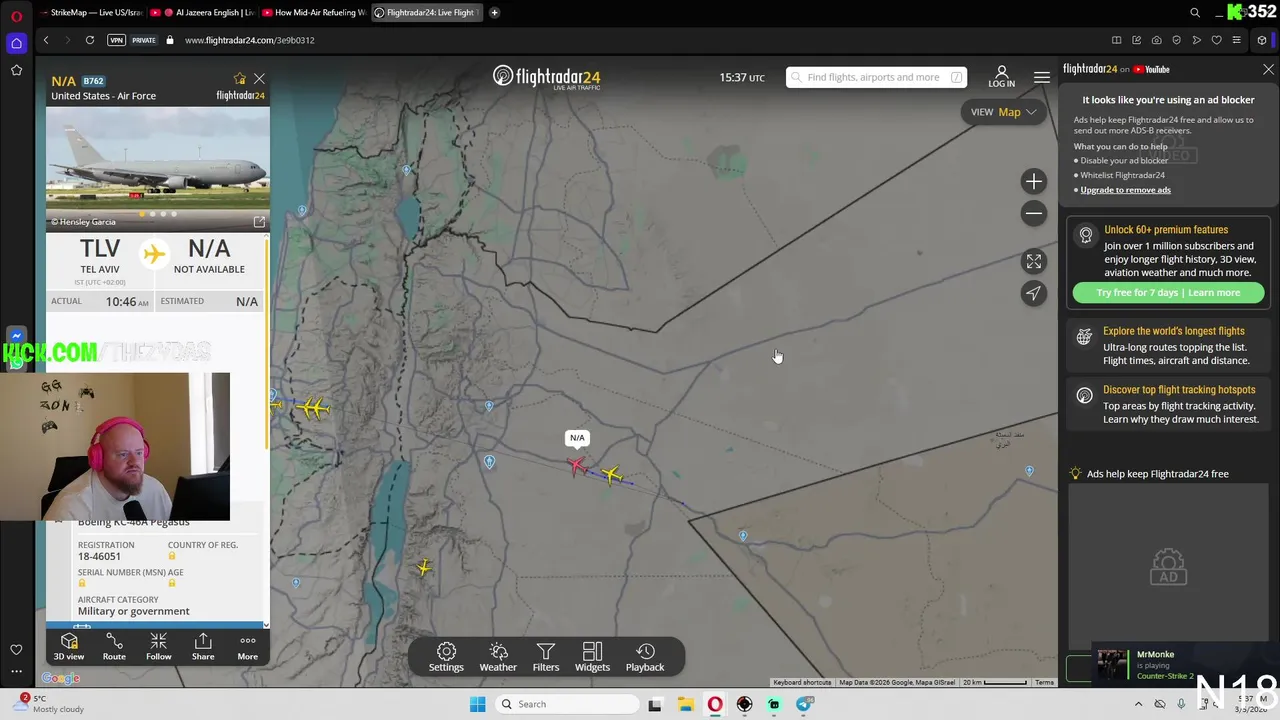Viewport: 1280px width, 720px height.
Task: Click Try free for 7 days button
Action: point(1168,293)
